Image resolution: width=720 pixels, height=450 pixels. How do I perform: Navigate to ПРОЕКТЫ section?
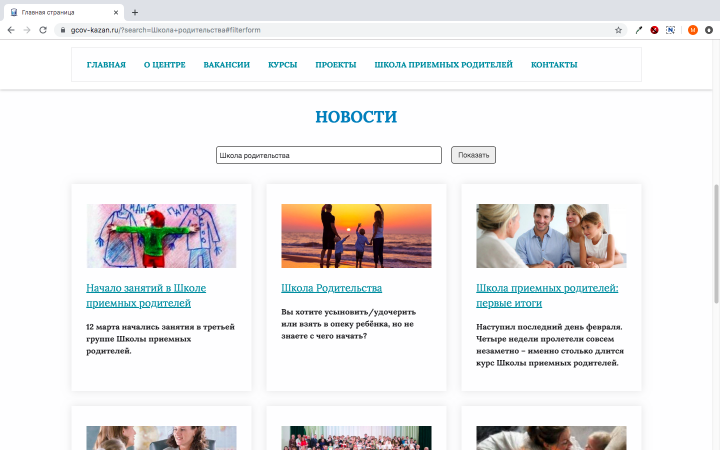pos(336,65)
